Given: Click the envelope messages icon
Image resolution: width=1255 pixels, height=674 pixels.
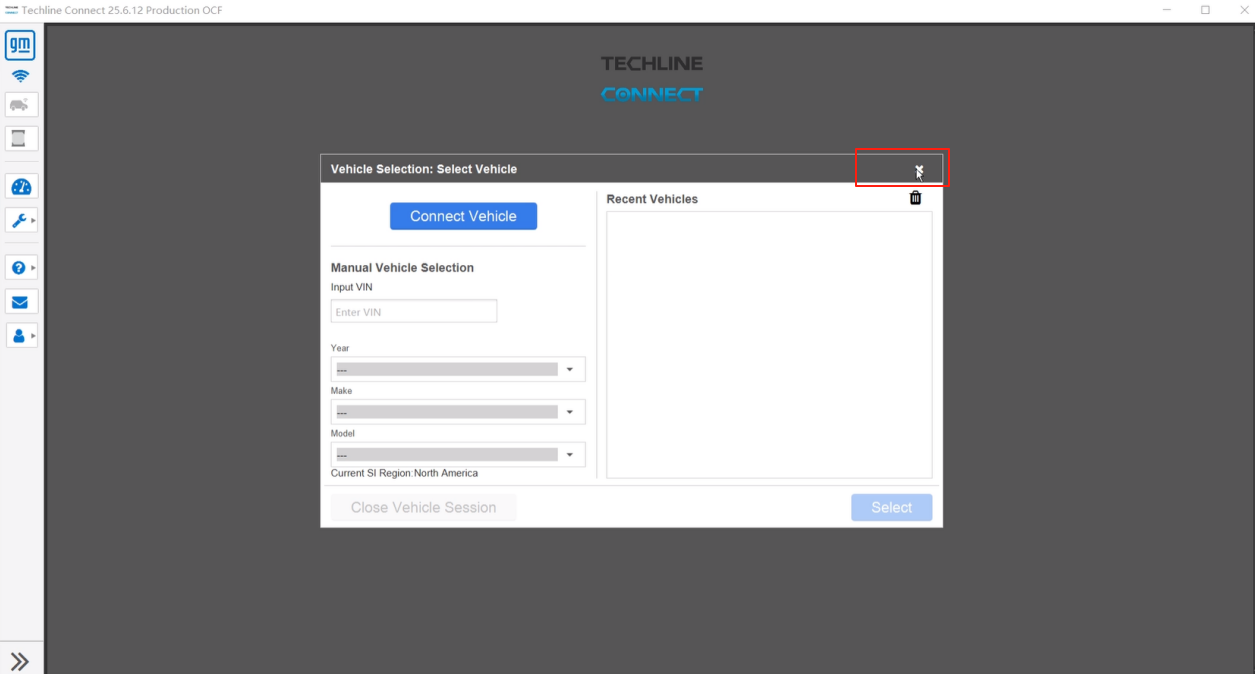Looking at the screenshot, I should point(21,302).
